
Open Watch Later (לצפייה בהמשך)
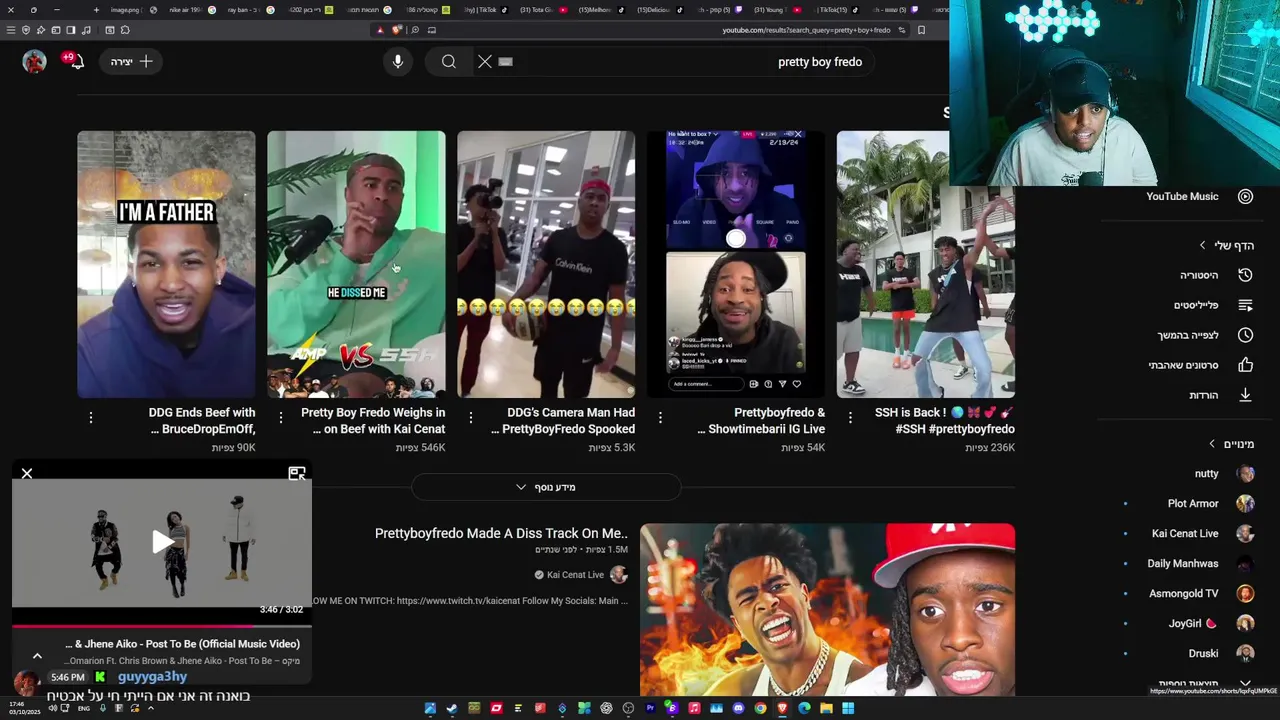[x=1204, y=335]
